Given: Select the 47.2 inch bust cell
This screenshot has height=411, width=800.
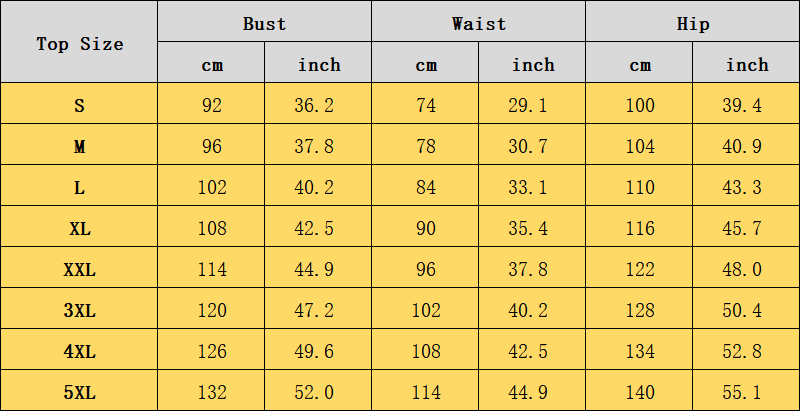Looking at the screenshot, I should 318,309.
